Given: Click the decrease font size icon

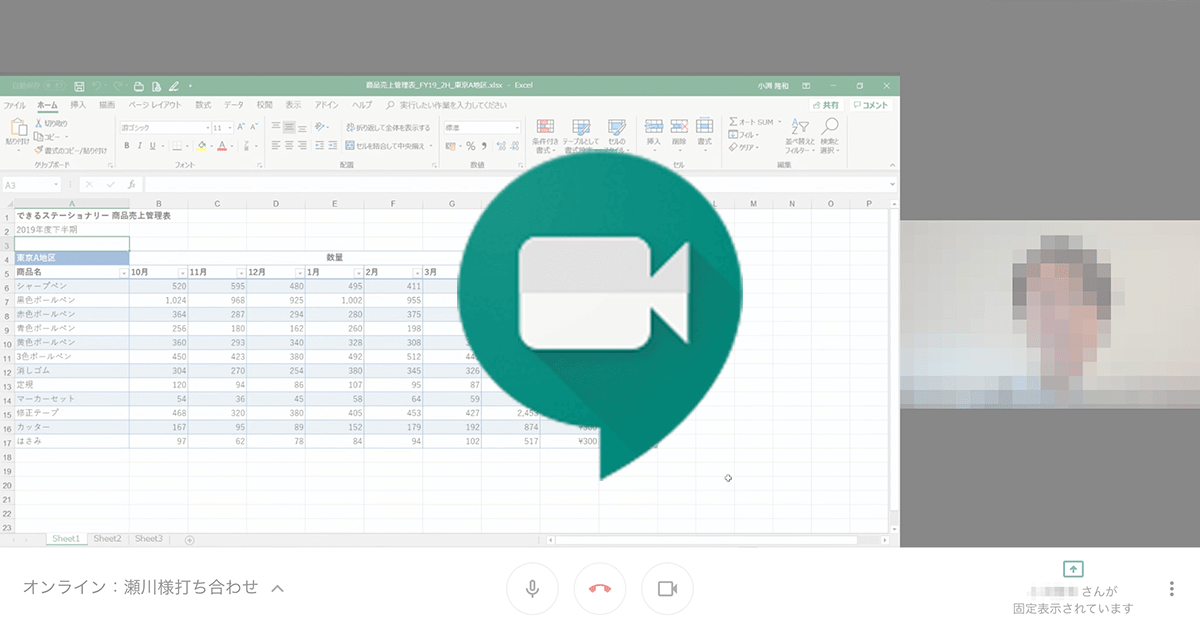Looking at the screenshot, I should [x=255, y=127].
